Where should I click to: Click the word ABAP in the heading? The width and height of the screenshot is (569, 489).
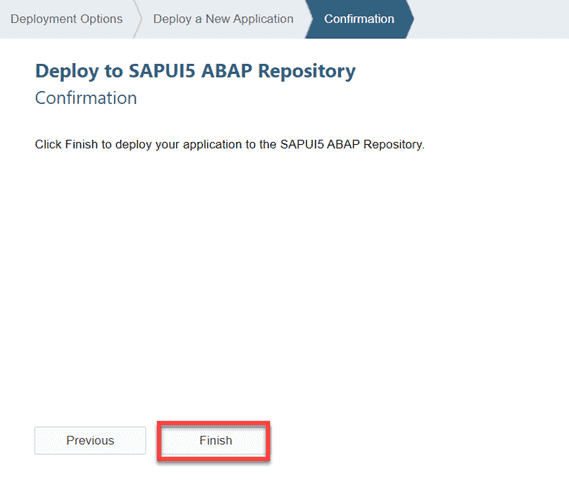[227, 70]
